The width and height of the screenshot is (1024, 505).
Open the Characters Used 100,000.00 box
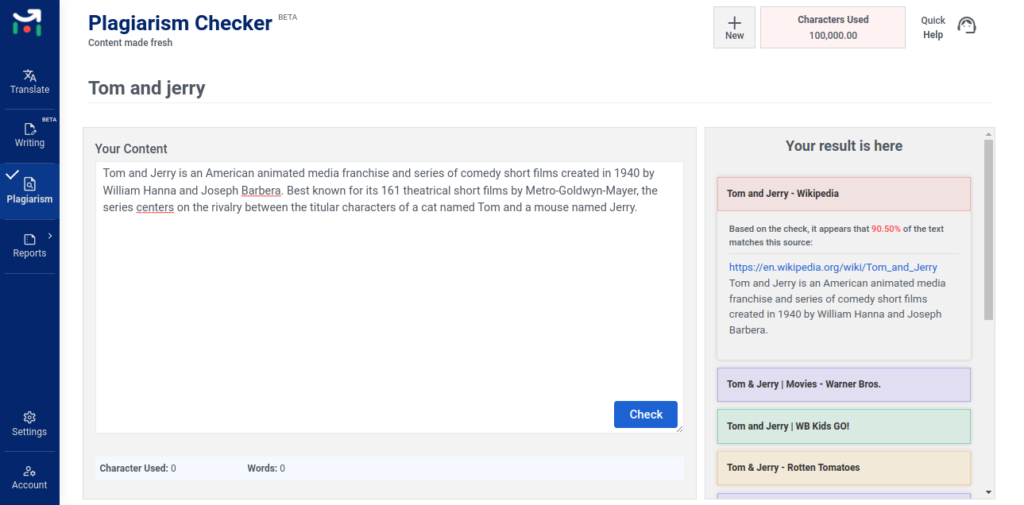coord(833,27)
